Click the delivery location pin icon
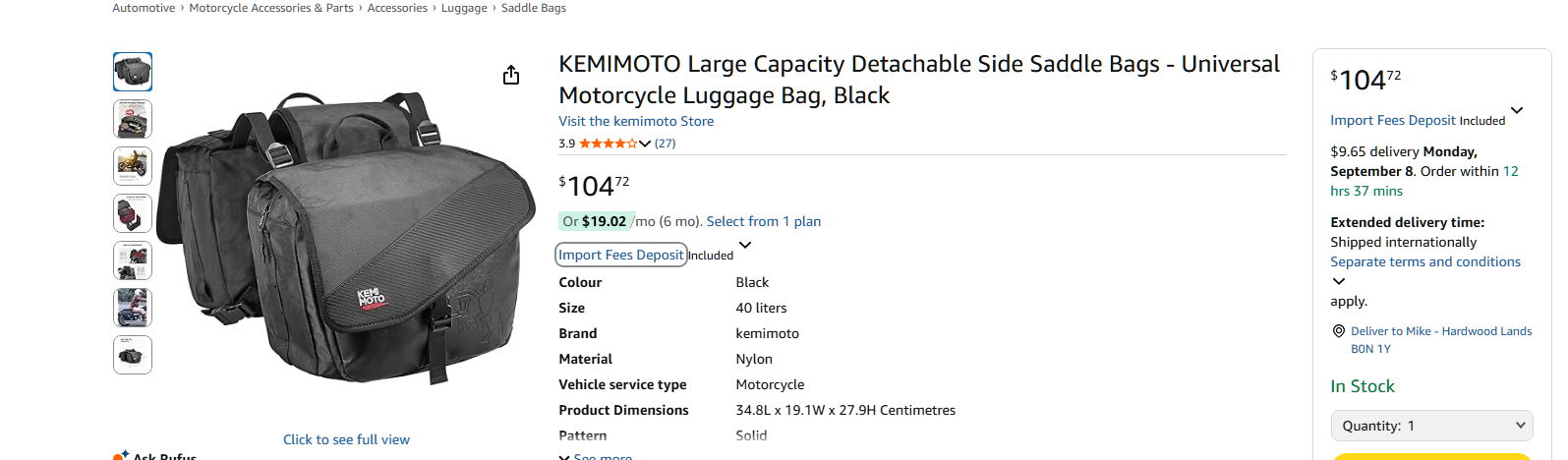 pos(1338,331)
